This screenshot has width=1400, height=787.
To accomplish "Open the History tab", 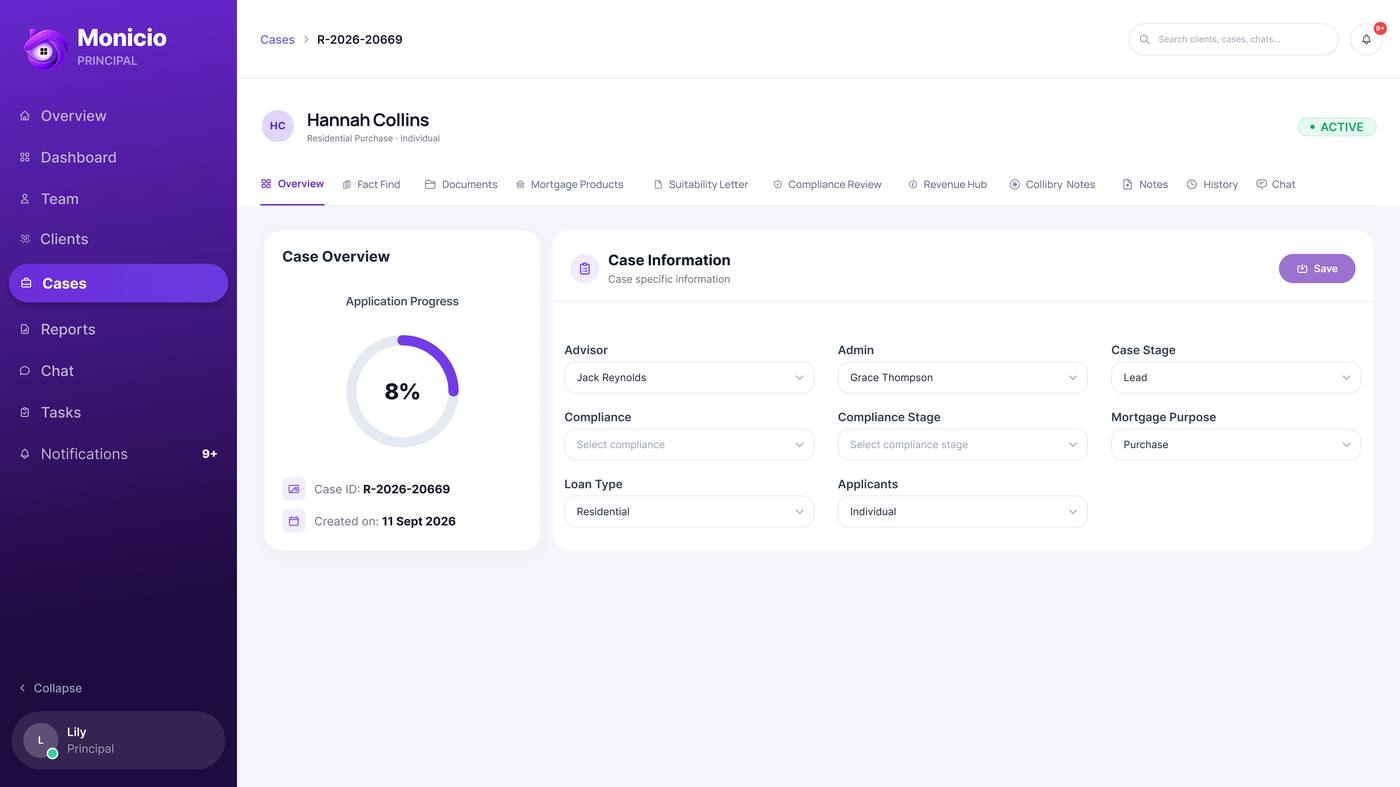I will 1212,184.
